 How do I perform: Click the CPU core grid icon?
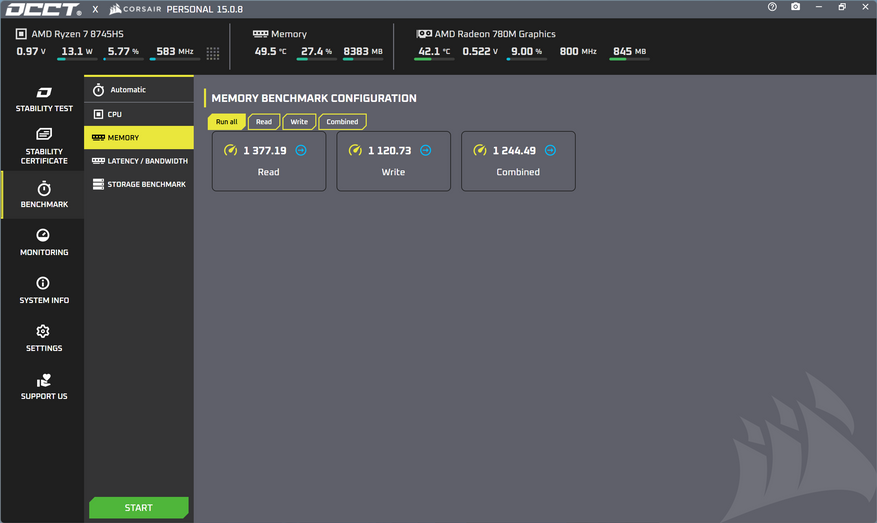[213, 53]
